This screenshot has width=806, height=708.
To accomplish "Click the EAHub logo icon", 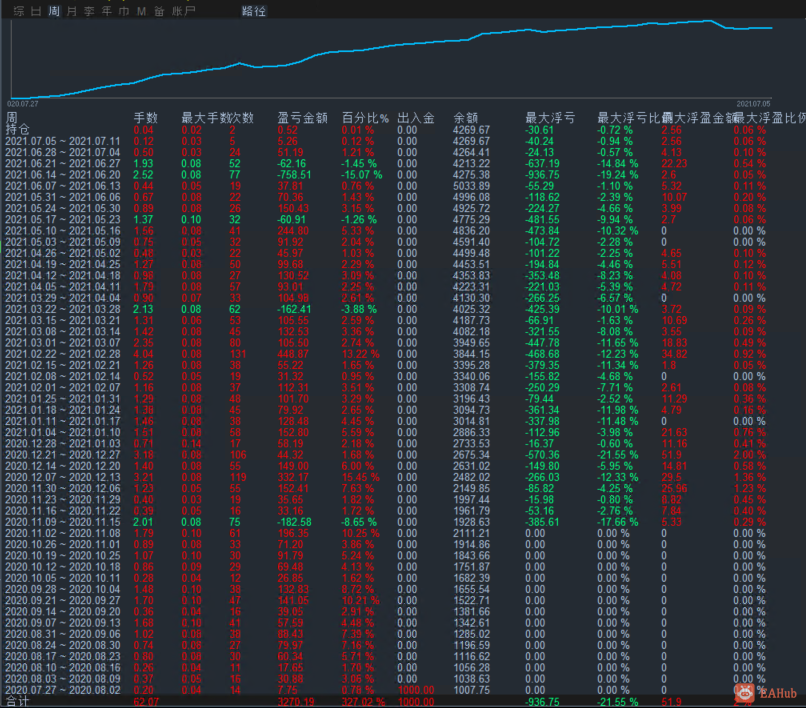I will tap(744, 693).
